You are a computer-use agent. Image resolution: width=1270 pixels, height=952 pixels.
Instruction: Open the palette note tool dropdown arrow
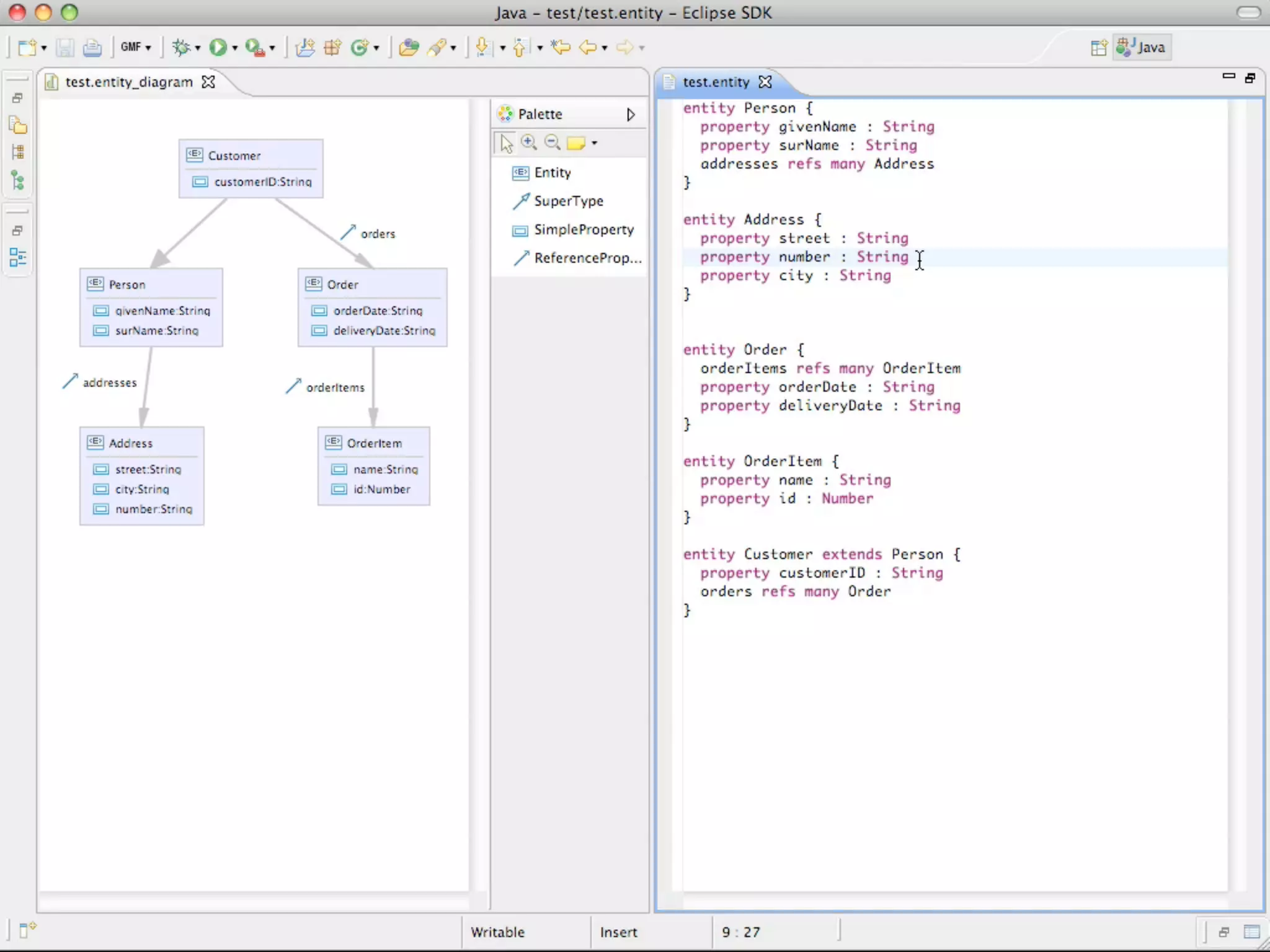click(x=594, y=143)
